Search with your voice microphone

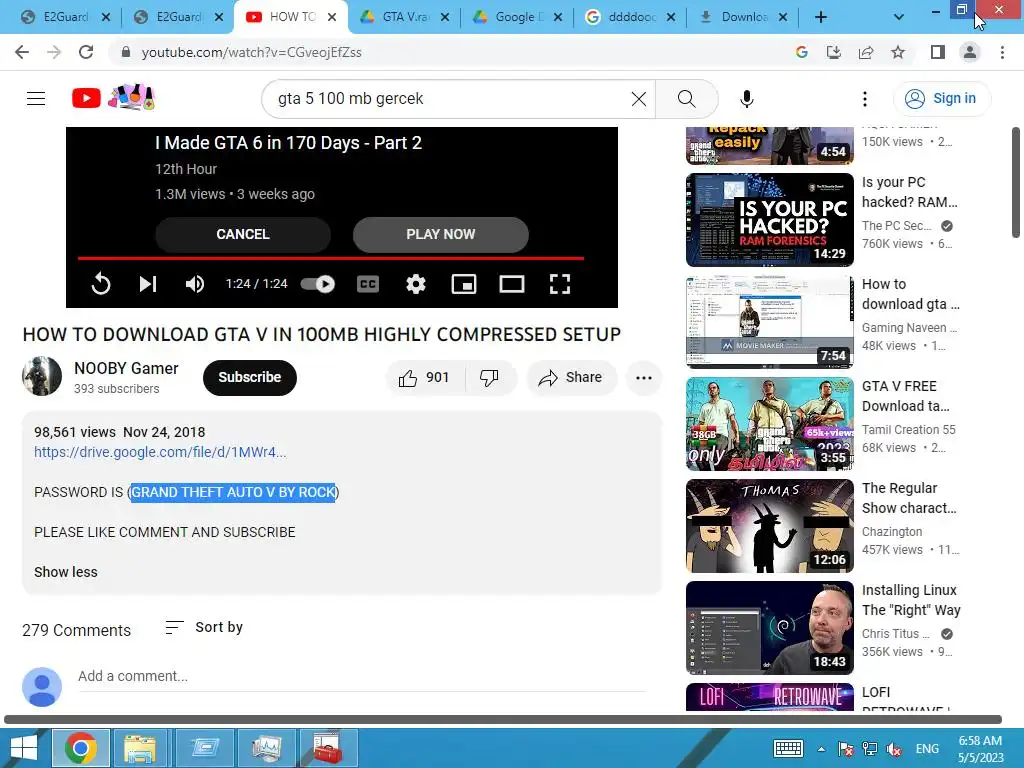[x=746, y=99]
